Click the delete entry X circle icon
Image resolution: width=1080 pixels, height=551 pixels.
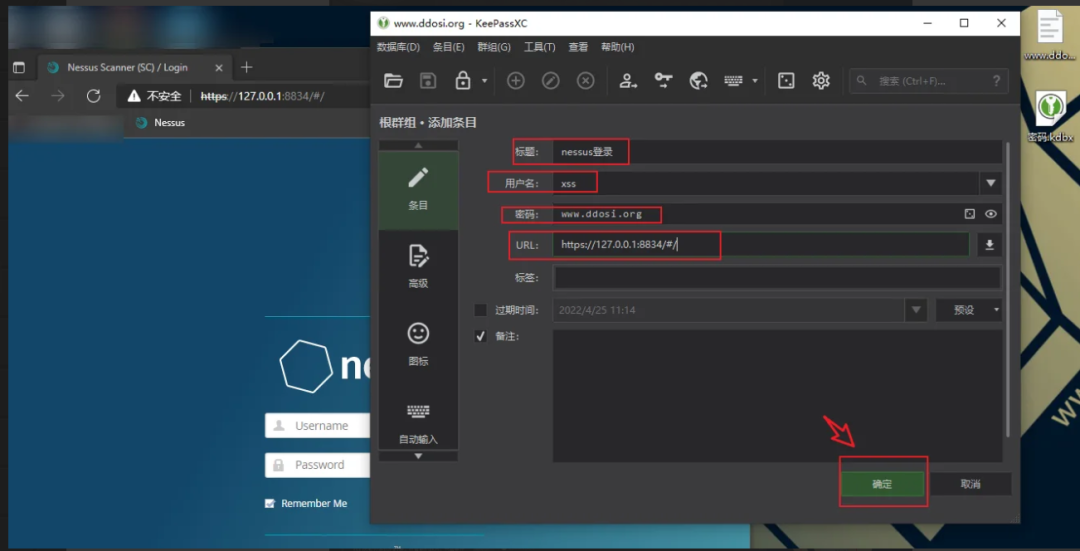[585, 81]
